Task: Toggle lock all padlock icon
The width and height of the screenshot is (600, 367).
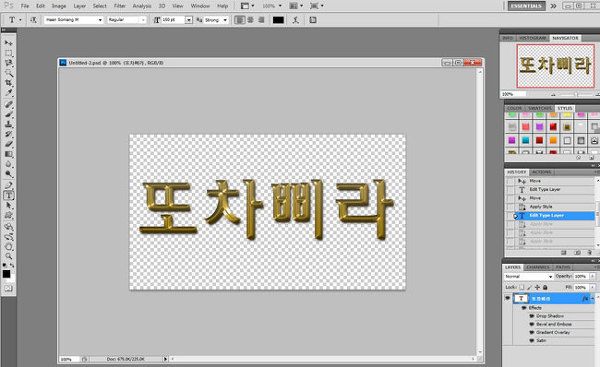Action: (x=545, y=287)
